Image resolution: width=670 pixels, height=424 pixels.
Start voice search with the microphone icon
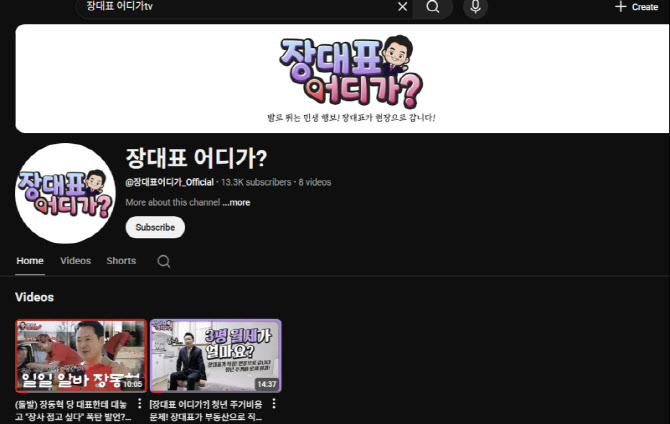pyautogui.click(x=475, y=7)
